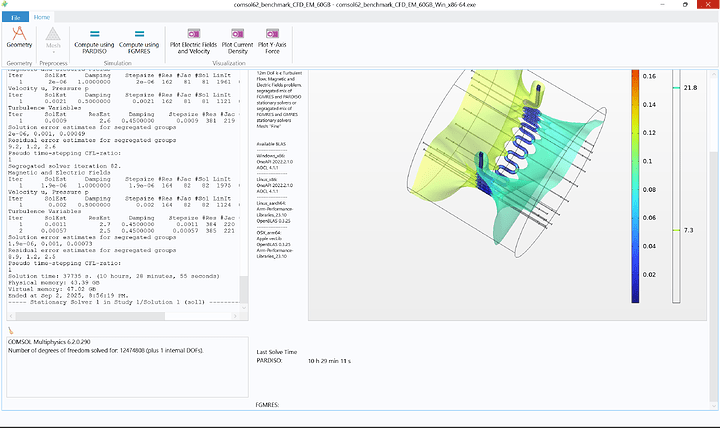Open the File menu tab

[x=16, y=17]
